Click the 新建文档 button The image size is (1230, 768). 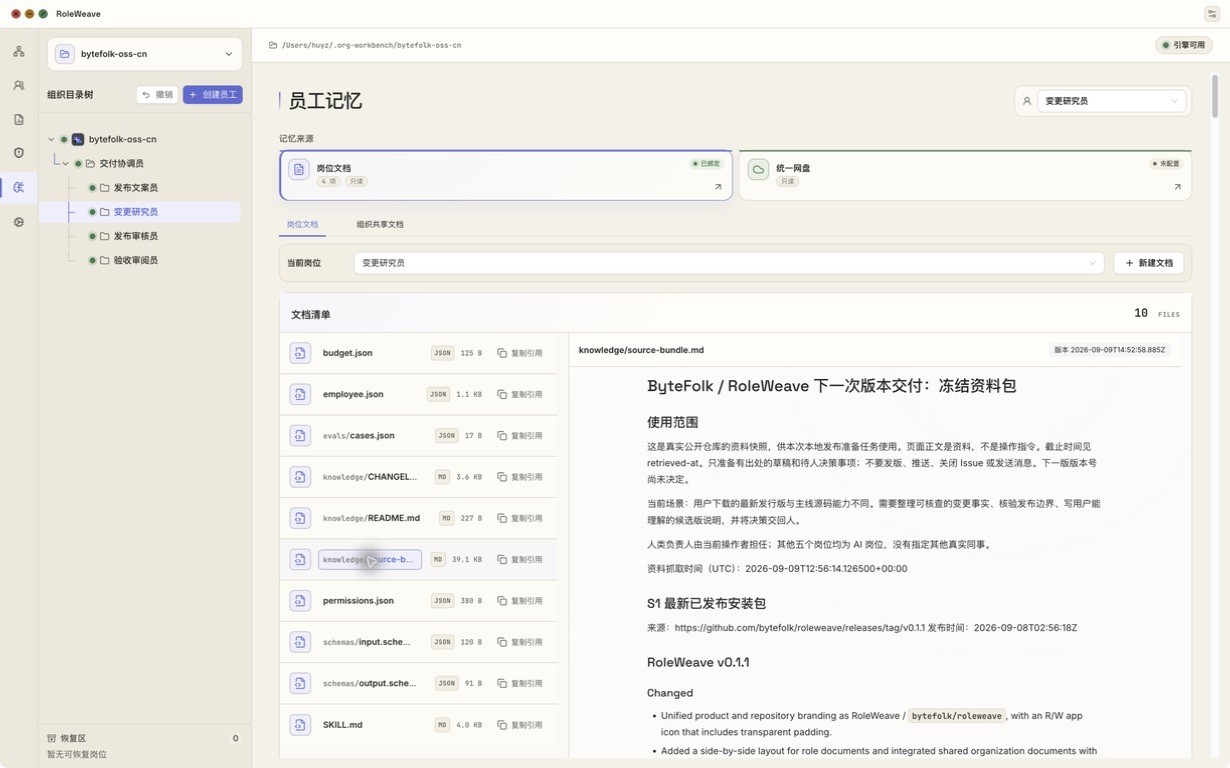tap(1149, 263)
